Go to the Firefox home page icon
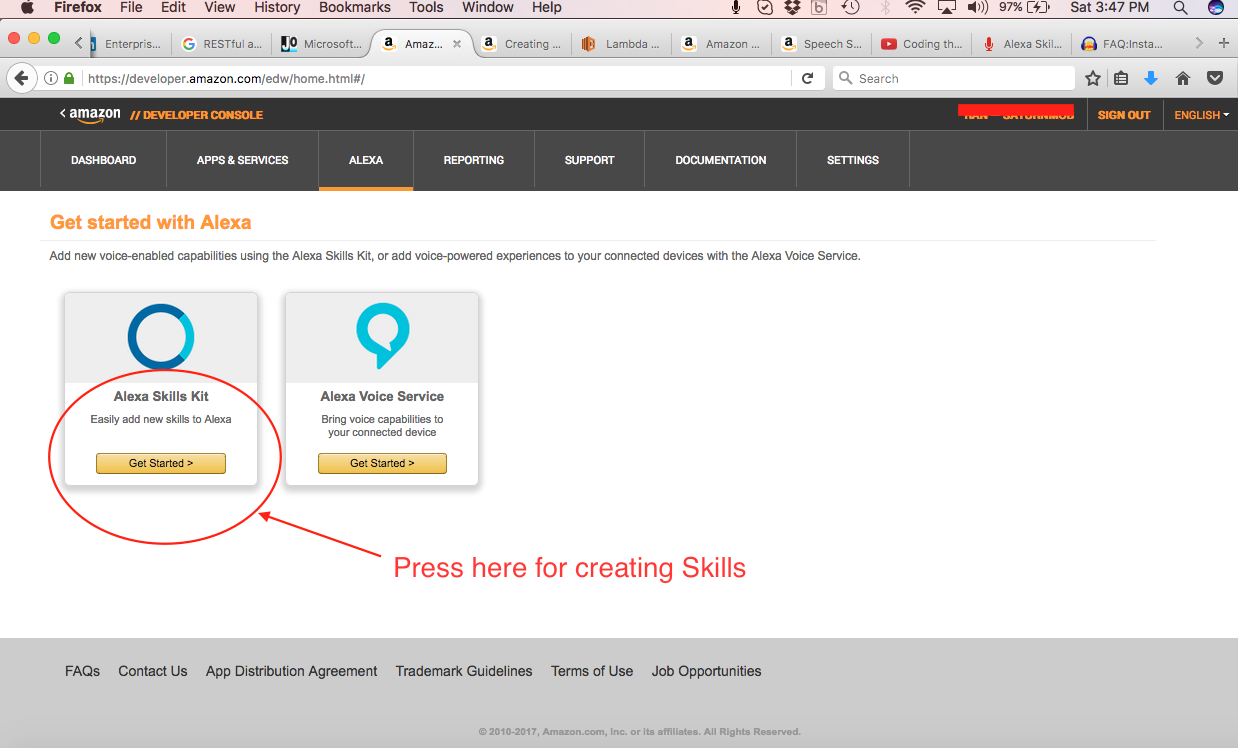 (1182, 77)
